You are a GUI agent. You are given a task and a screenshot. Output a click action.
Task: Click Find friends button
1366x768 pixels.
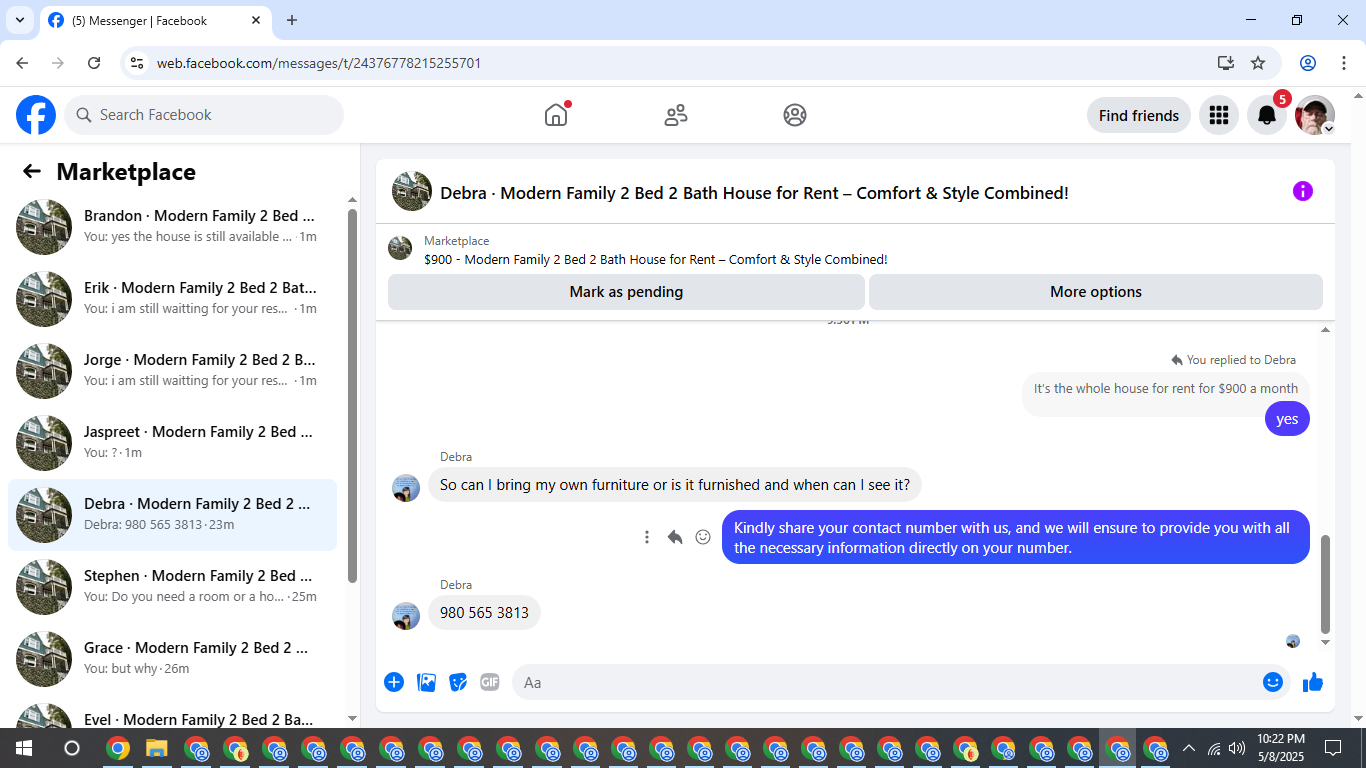click(1139, 115)
